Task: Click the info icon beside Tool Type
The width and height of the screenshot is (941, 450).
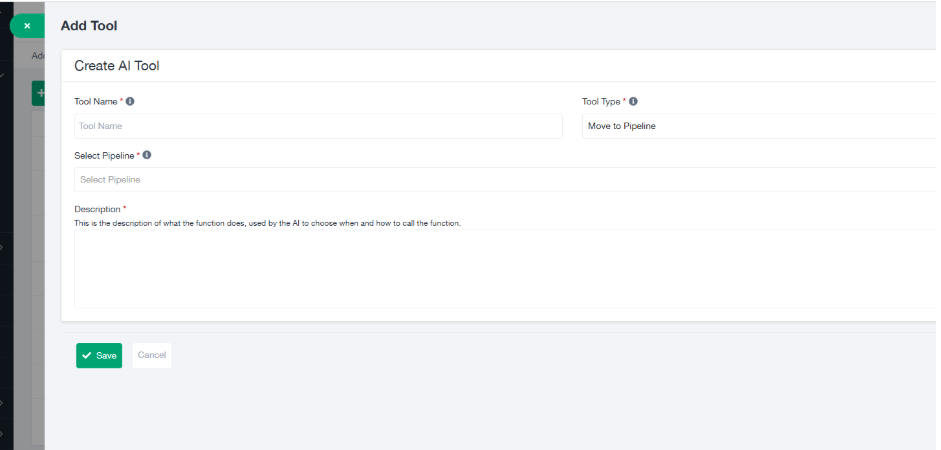Action: click(x=633, y=101)
